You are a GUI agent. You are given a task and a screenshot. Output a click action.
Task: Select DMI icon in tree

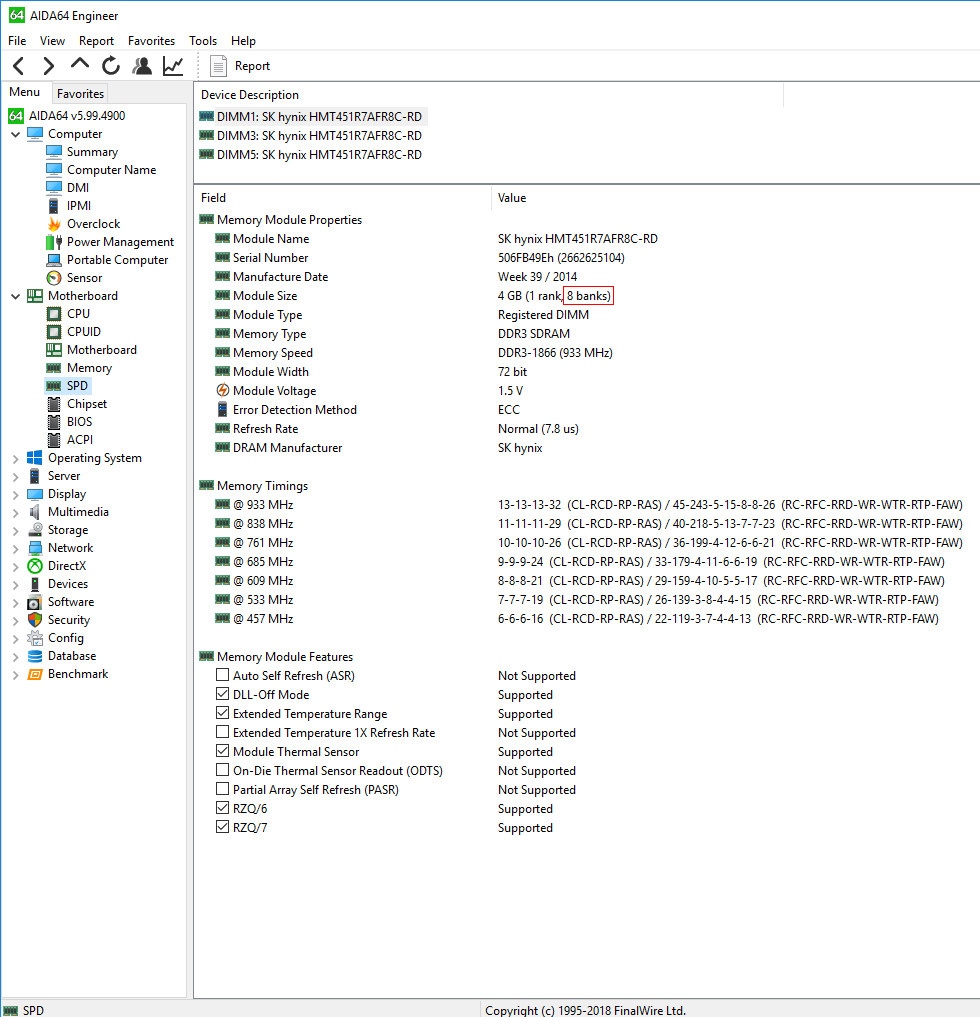click(54, 187)
